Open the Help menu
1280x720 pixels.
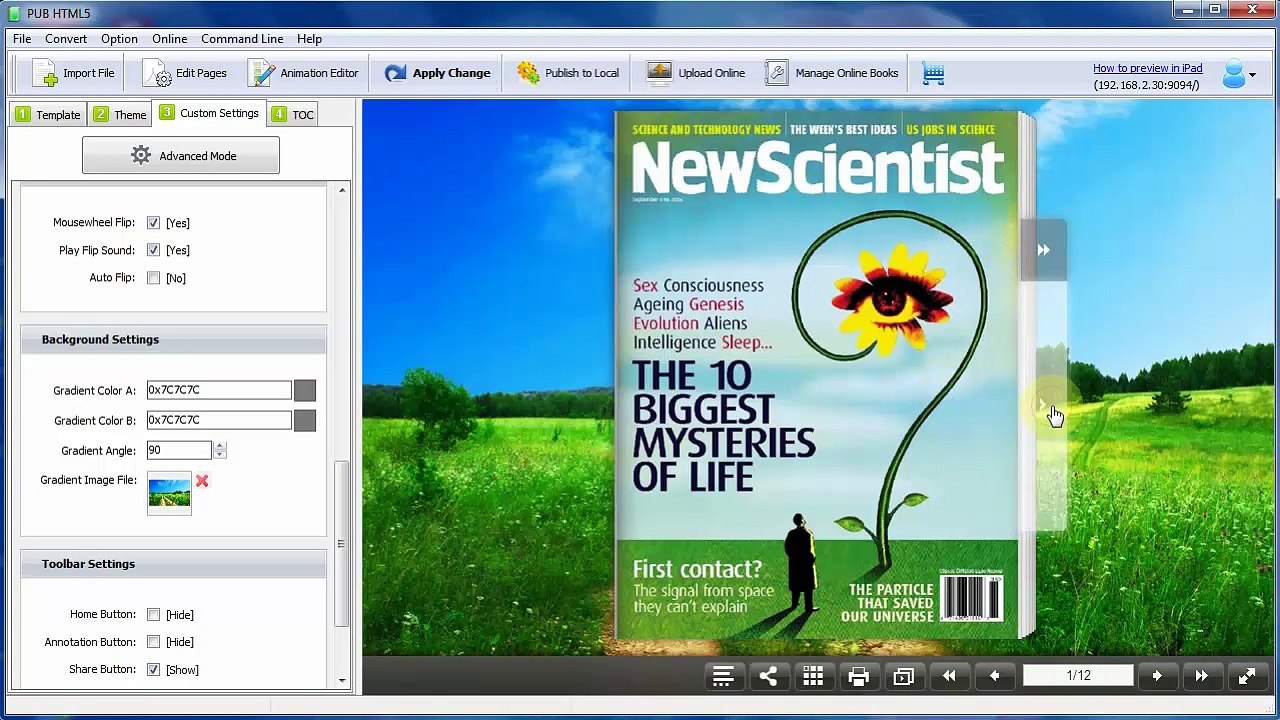tap(309, 39)
